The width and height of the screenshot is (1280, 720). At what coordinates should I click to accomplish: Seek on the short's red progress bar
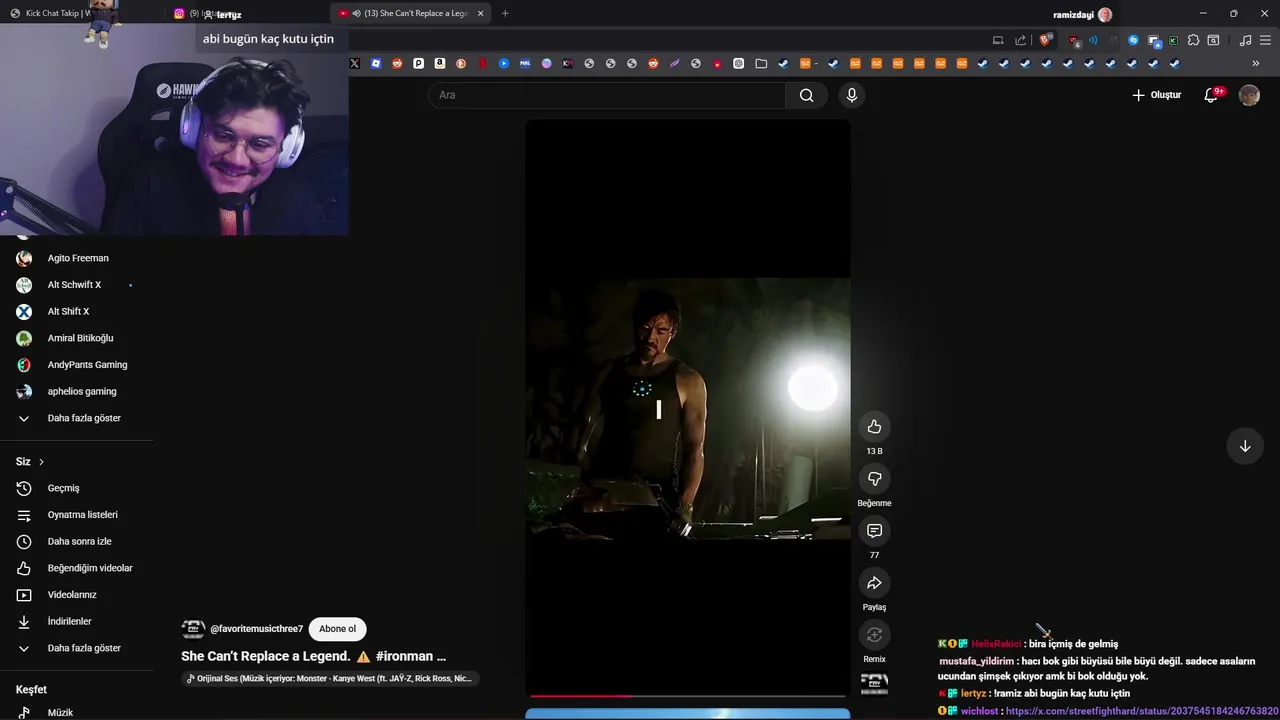coord(688,695)
